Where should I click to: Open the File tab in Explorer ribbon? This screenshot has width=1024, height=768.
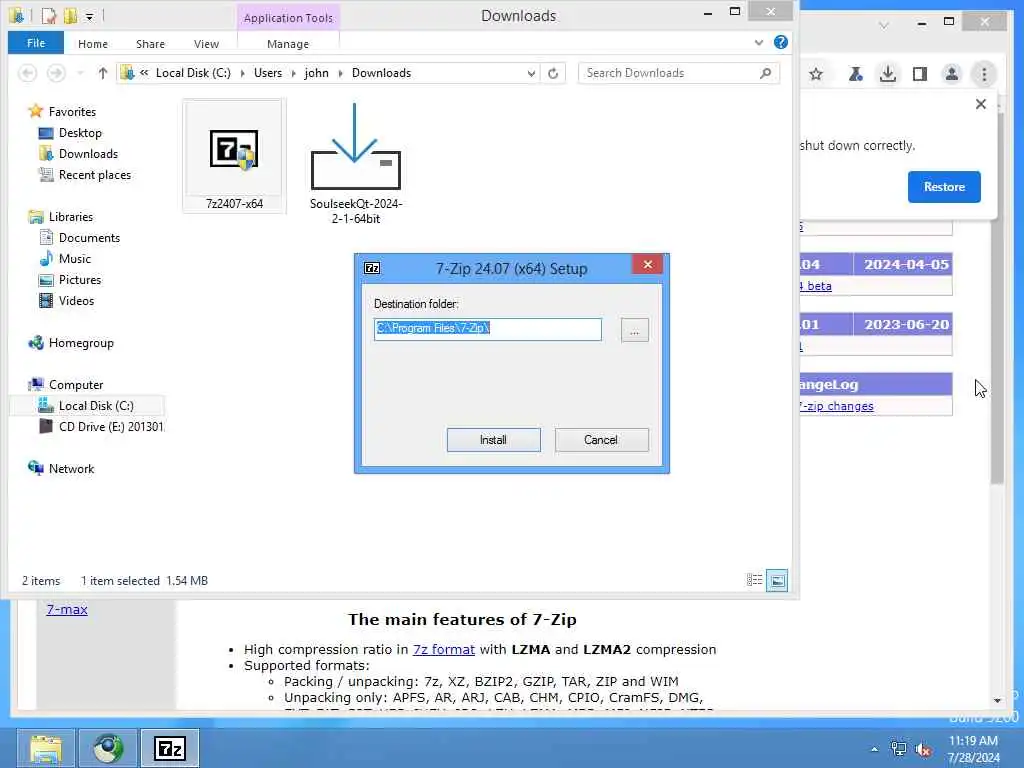point(36,43)
